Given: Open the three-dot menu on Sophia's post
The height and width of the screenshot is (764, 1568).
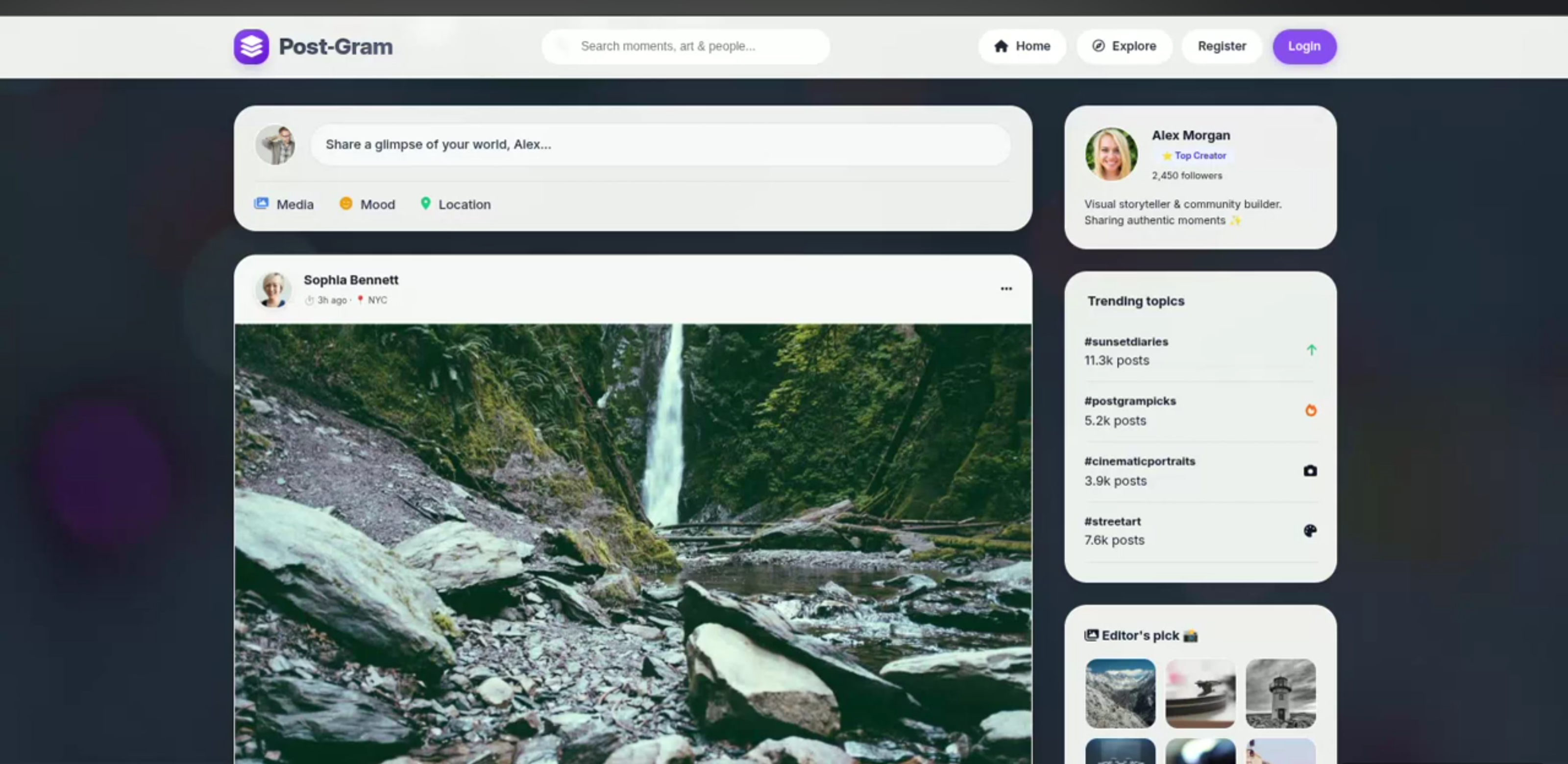Looking at the screenshot, I should tap(1006, 289).
